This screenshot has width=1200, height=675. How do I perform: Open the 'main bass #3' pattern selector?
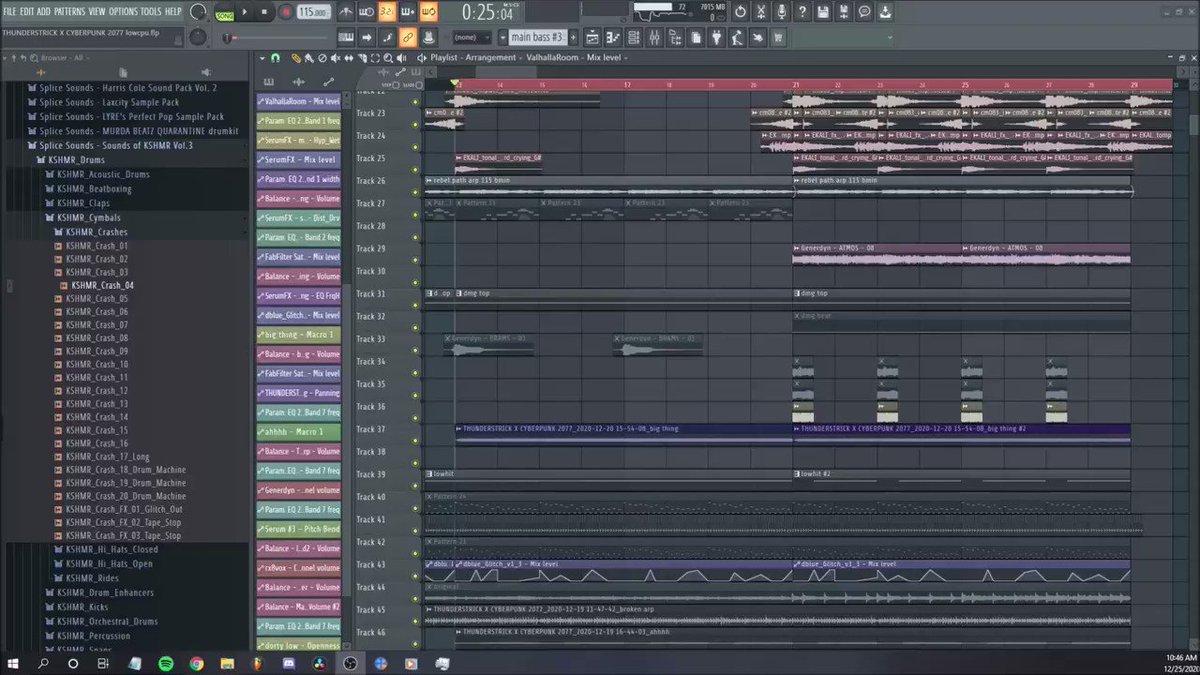click(x=538, y=37)
